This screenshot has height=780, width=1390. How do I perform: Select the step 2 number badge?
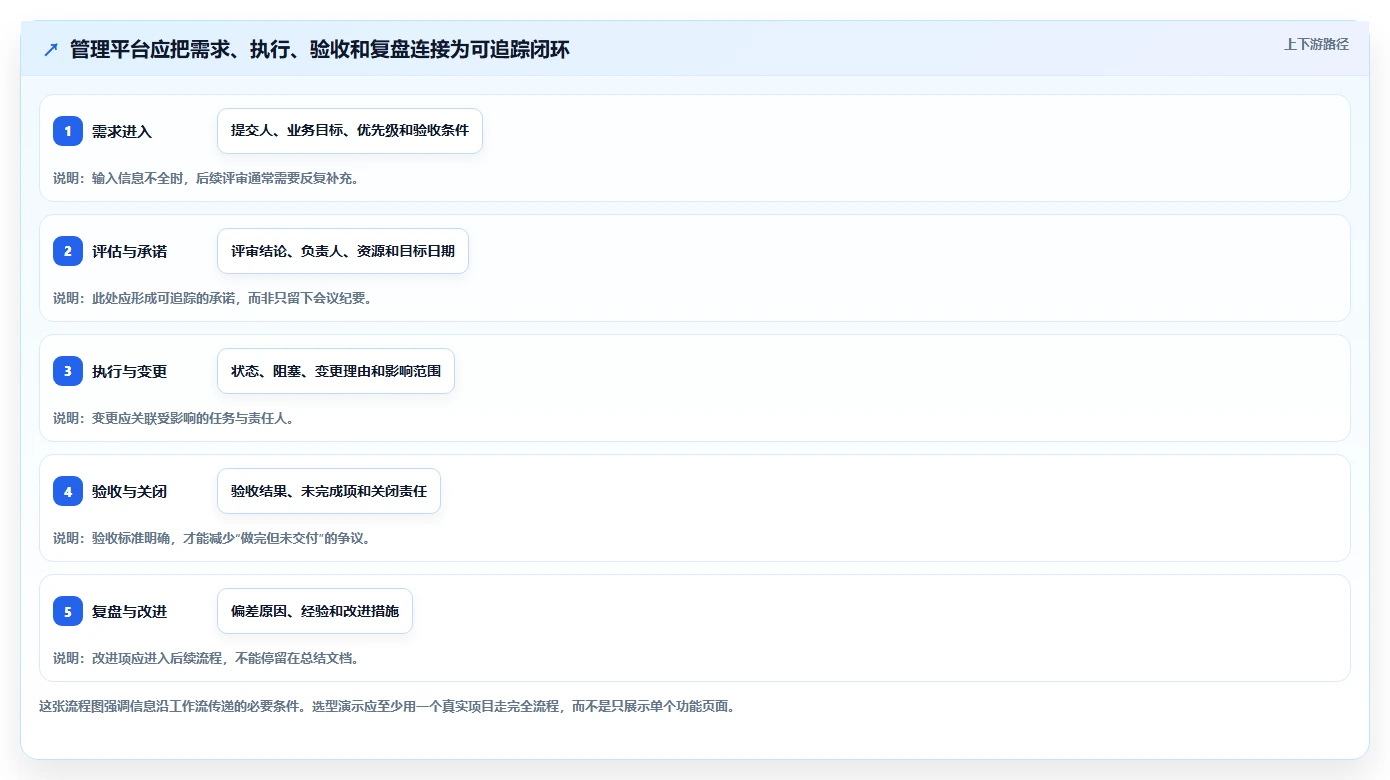pos(68,251)
